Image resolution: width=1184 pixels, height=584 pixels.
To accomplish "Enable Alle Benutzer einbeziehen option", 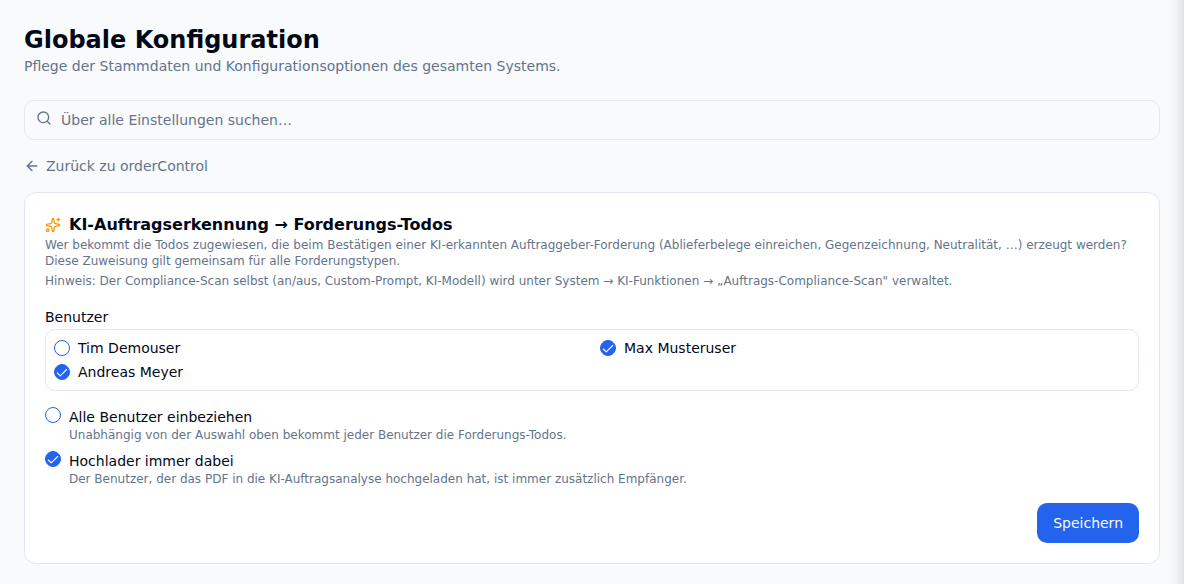I will [53, 416].
